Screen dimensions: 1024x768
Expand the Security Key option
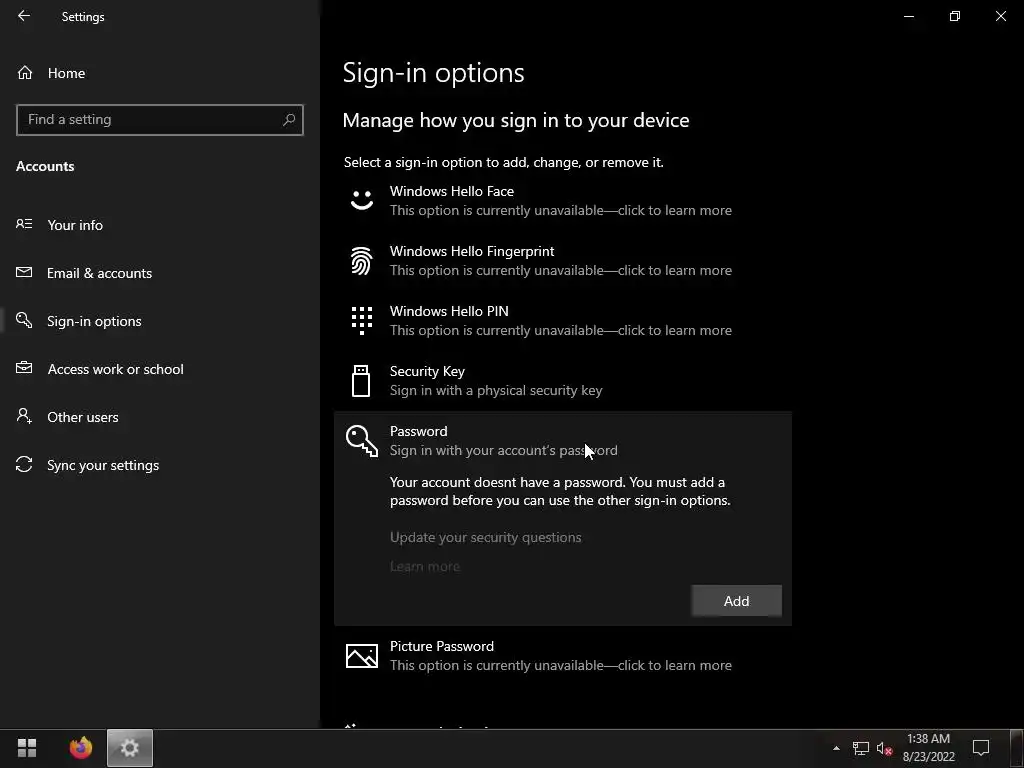click(x=562, y=381)
